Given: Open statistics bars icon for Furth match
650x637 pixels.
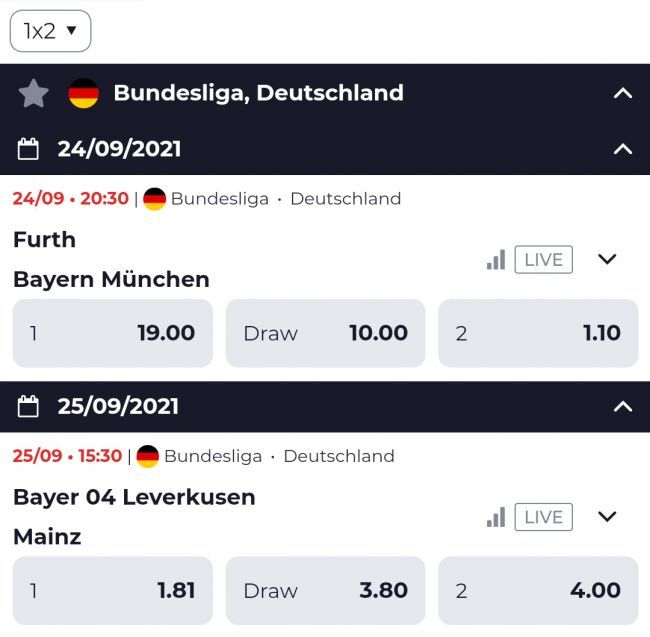Looking at the screenshot, I should coord(495,260).
